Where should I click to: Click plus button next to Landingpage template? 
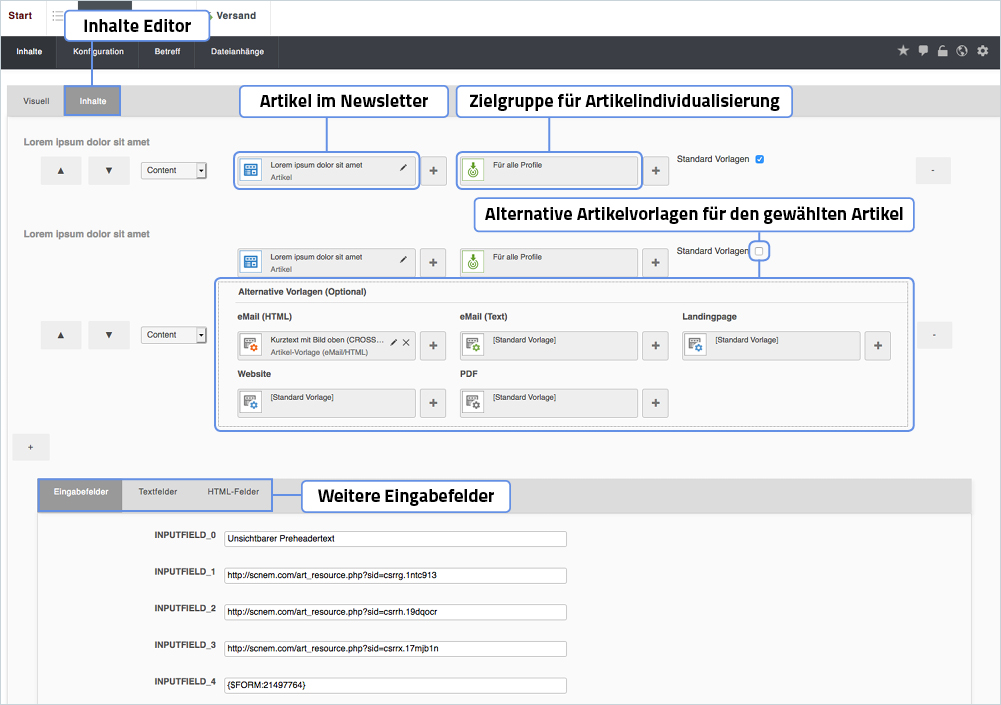[x=877, y=345]
